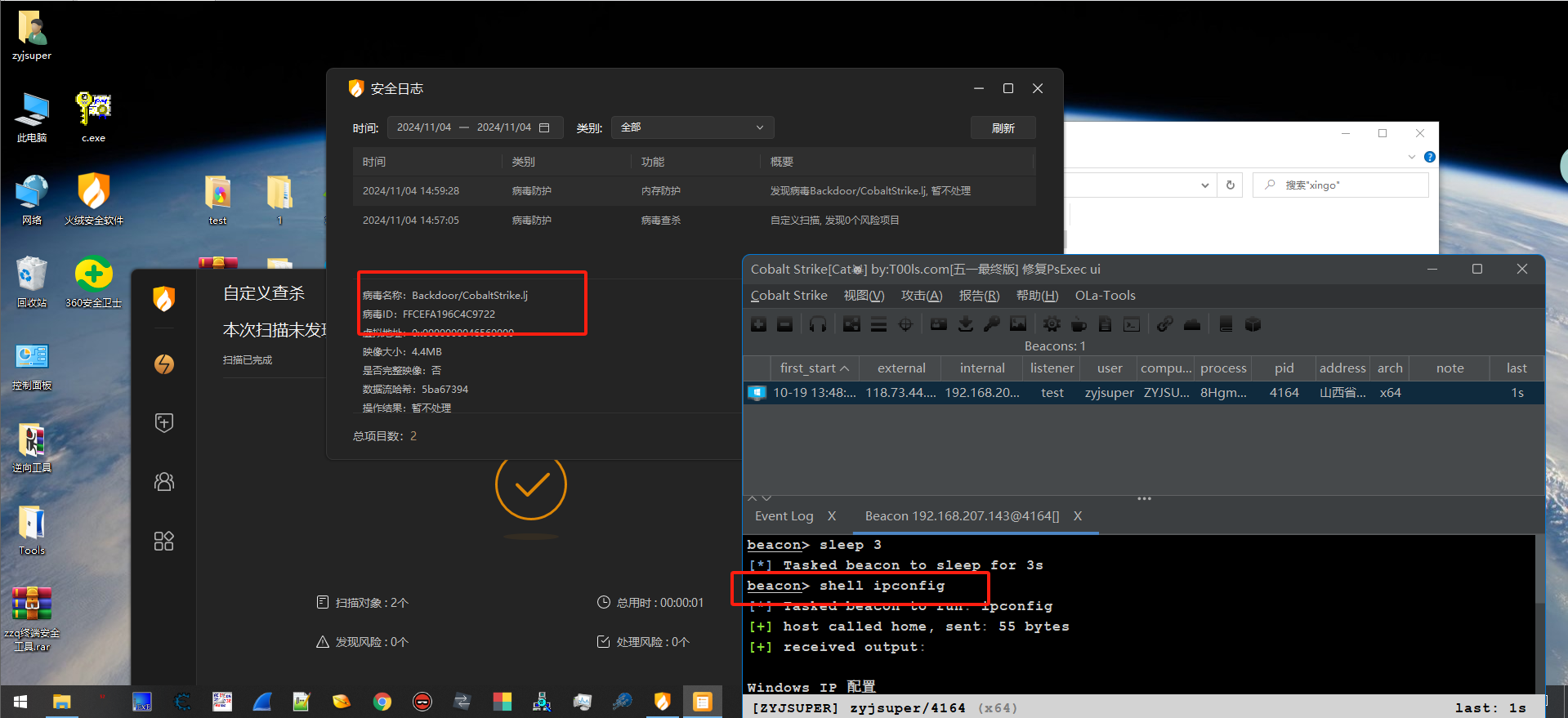Click the book help icon in toolbar

pyautogui.click(x=1226, y=324)
